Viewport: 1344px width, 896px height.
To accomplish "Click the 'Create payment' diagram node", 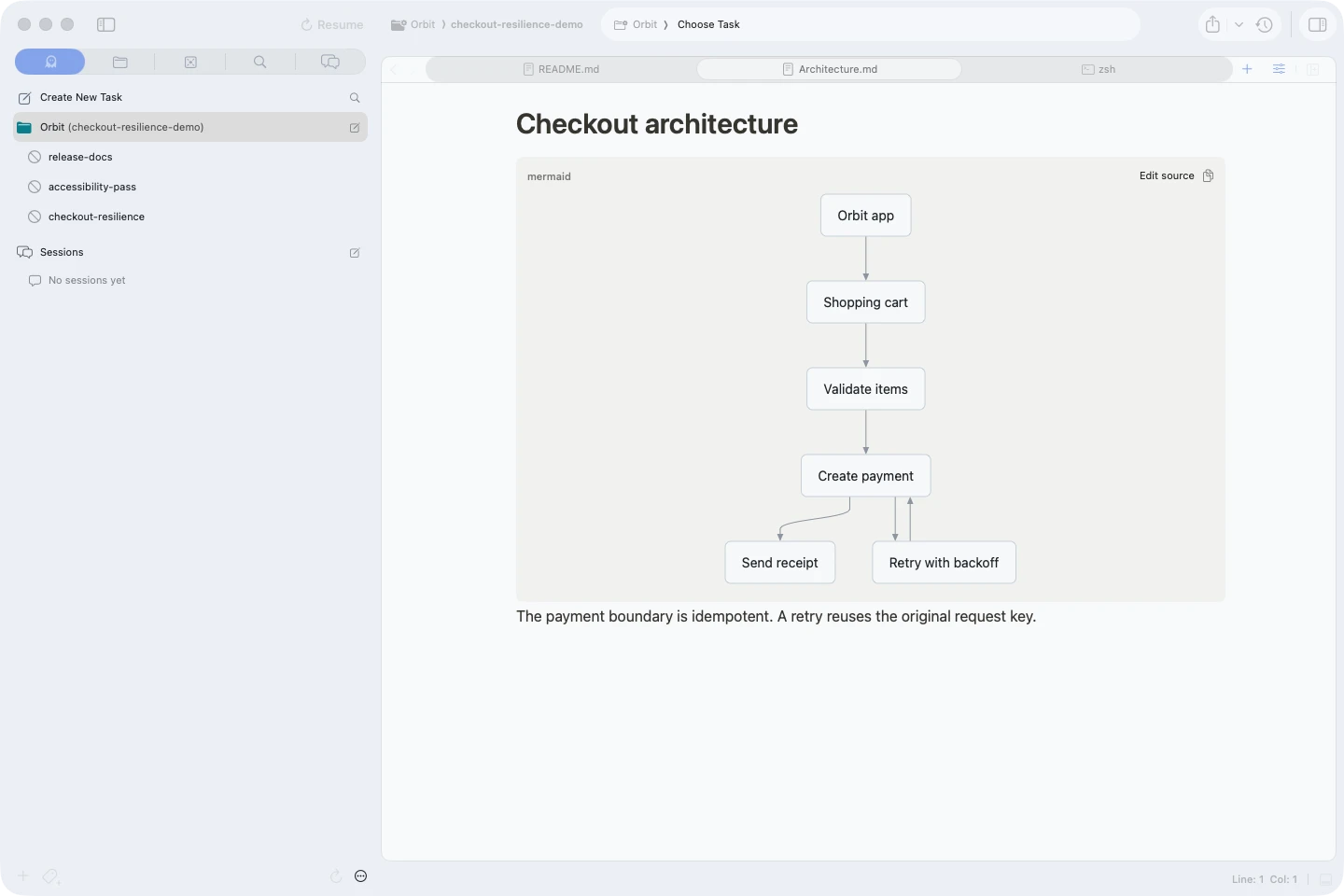I will point(865,476).
